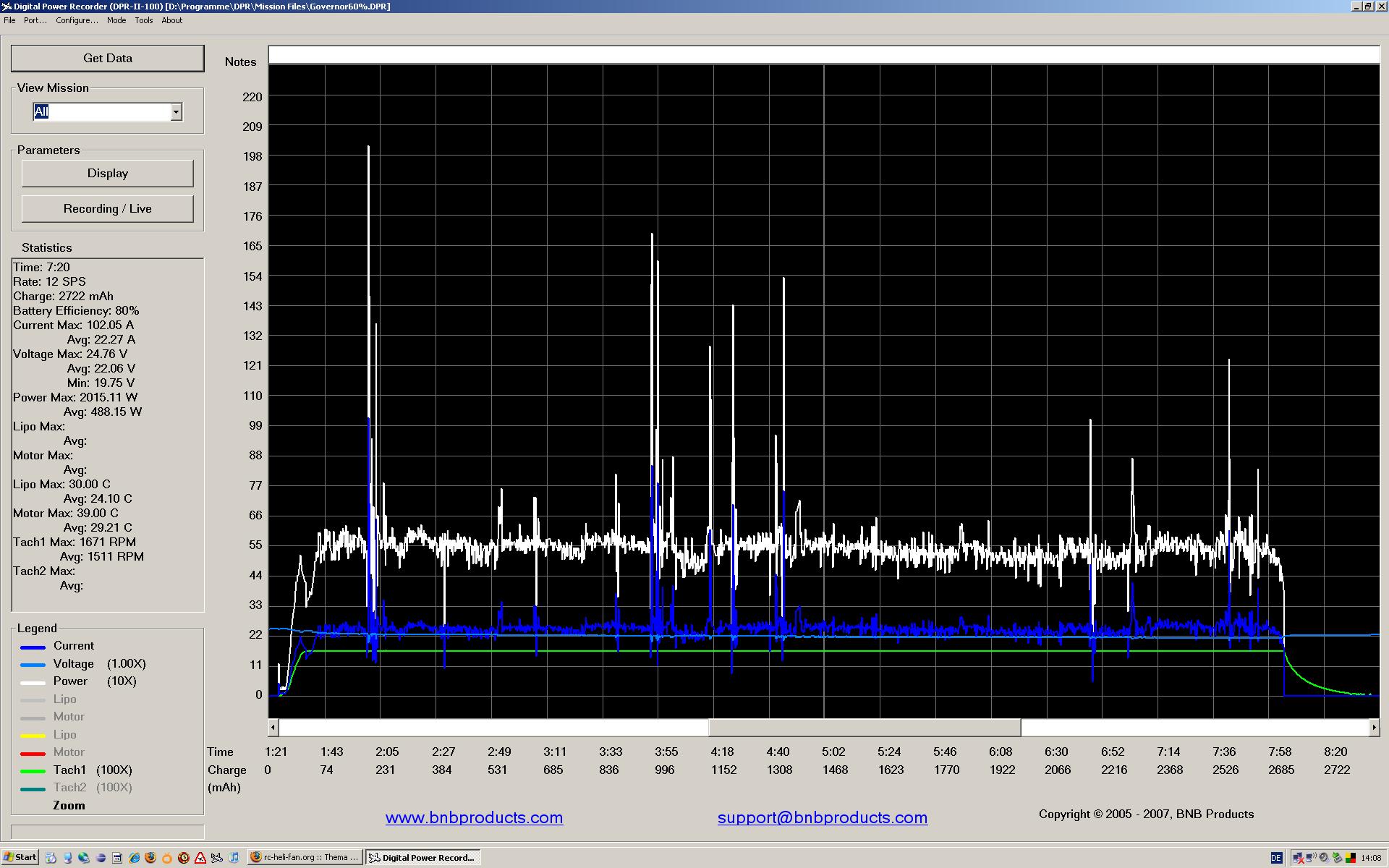Click the Display parameters button

(x=107, y=173)
